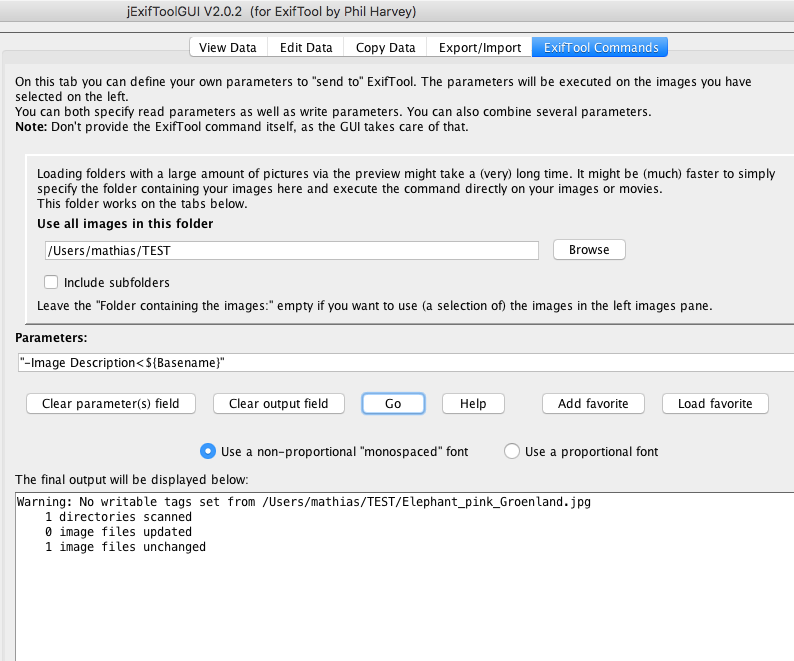Click the 'Use all images in this folder' label
The width and height of the screenshot is (794, 661).
[125, 224]
